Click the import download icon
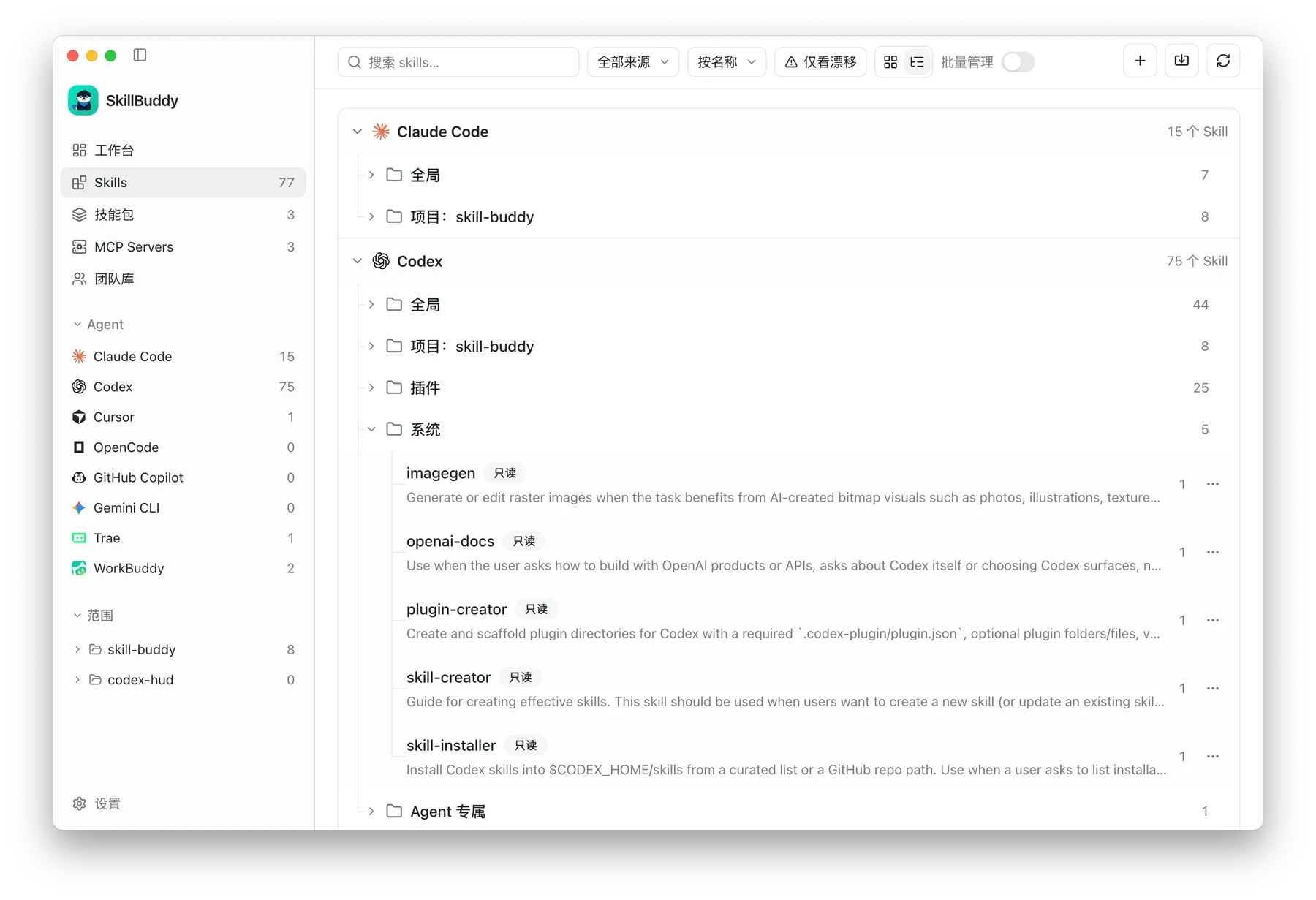The width and height of the screenshot is (1316, 900). tap(1181, 61)
